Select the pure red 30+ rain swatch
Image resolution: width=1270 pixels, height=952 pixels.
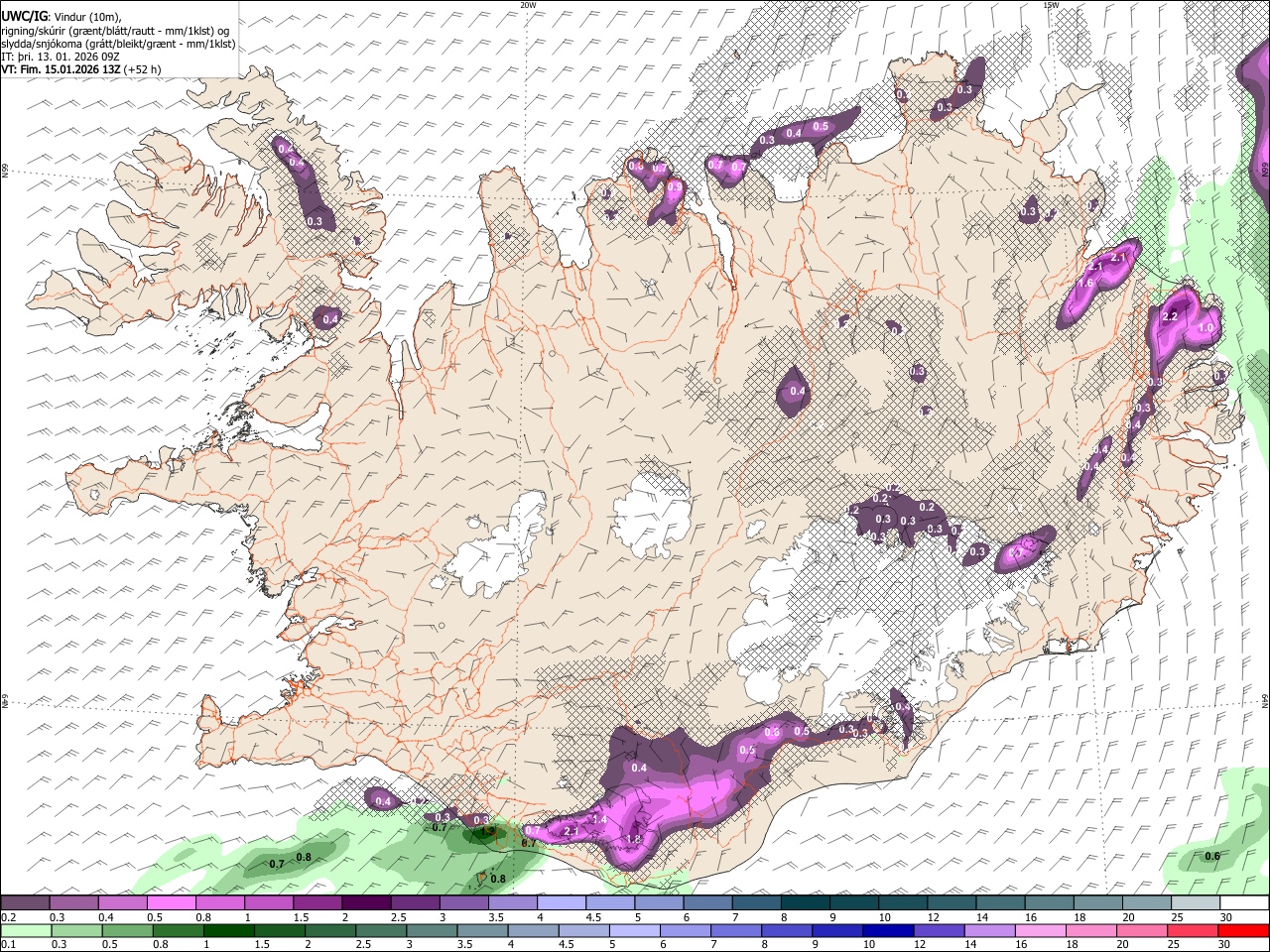tap(1244, 930)
